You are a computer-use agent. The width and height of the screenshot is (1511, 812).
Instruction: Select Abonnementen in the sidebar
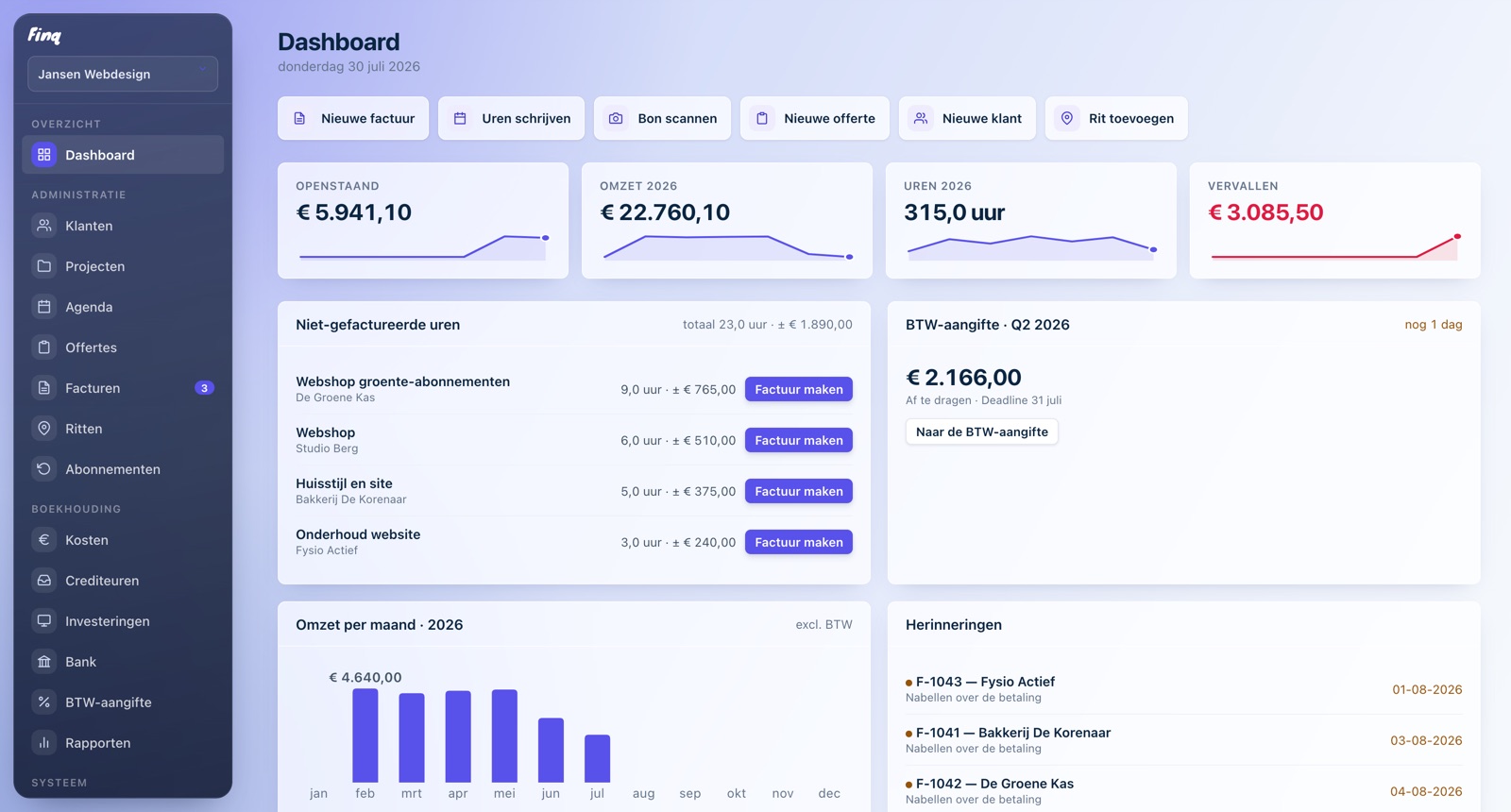click(x=123, y=469)
